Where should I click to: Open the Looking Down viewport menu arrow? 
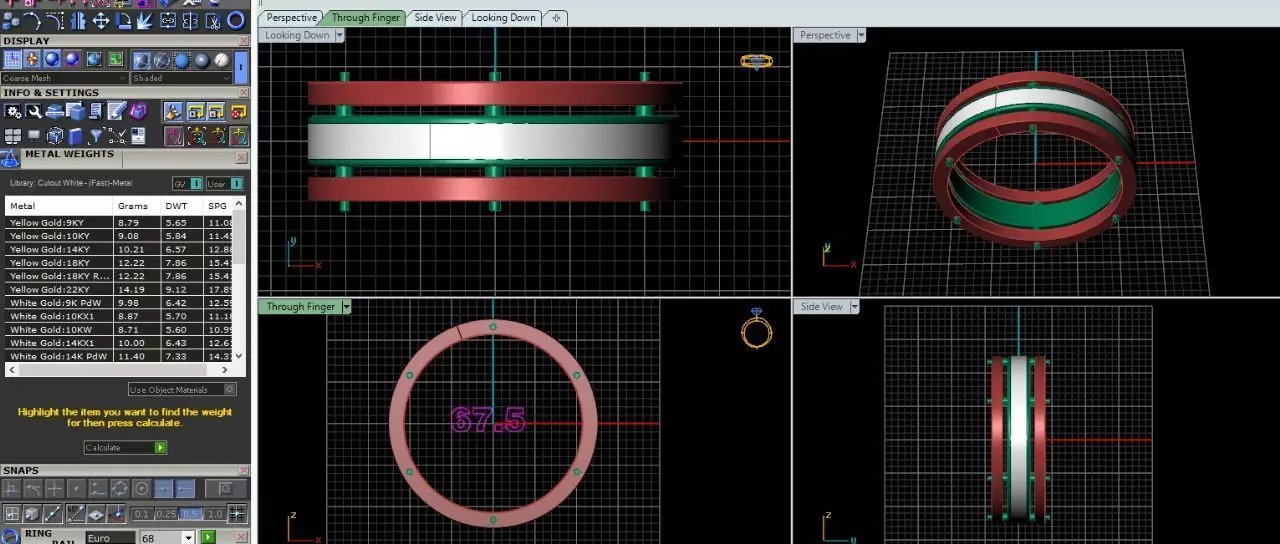click(x=340, y=35)
